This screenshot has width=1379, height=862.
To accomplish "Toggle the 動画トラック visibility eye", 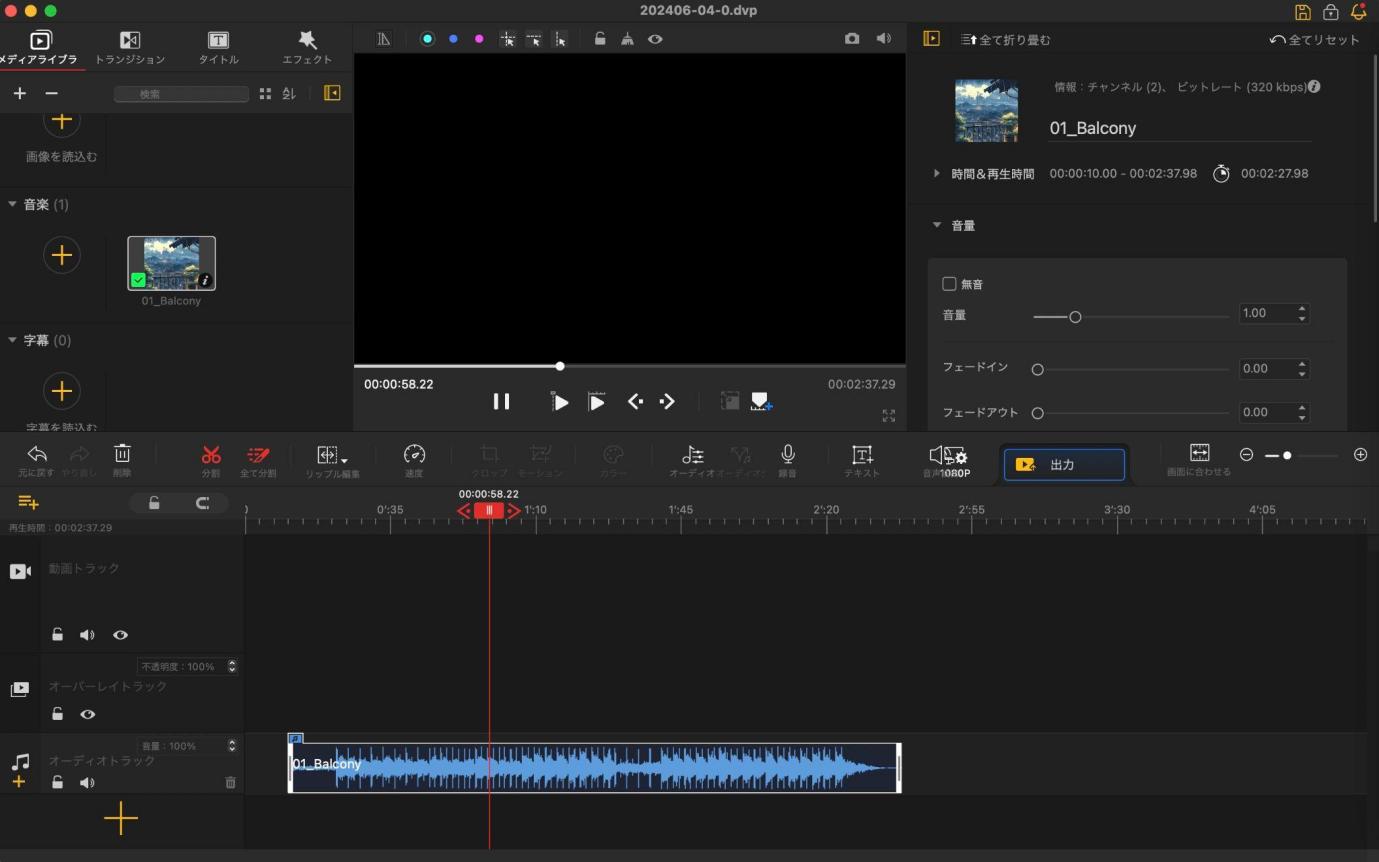I will click(x=120, y=635).
